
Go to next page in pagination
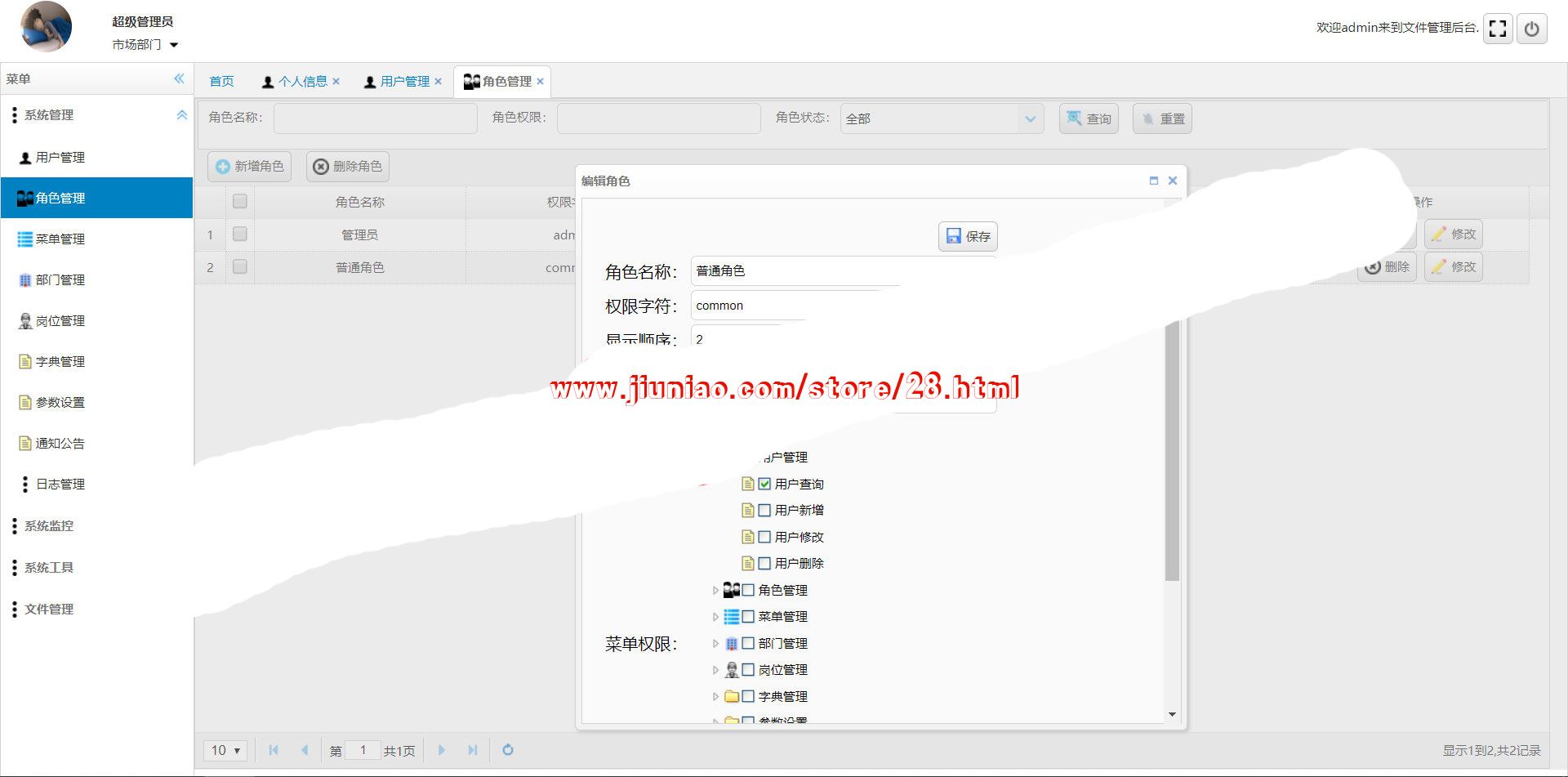tap(441, 750)
